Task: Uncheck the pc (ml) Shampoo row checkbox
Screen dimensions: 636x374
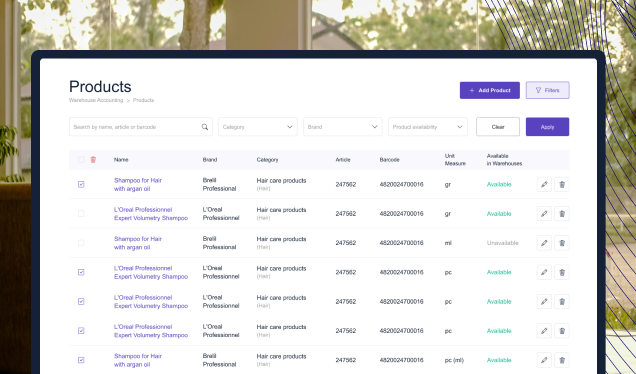Action: 81,360
